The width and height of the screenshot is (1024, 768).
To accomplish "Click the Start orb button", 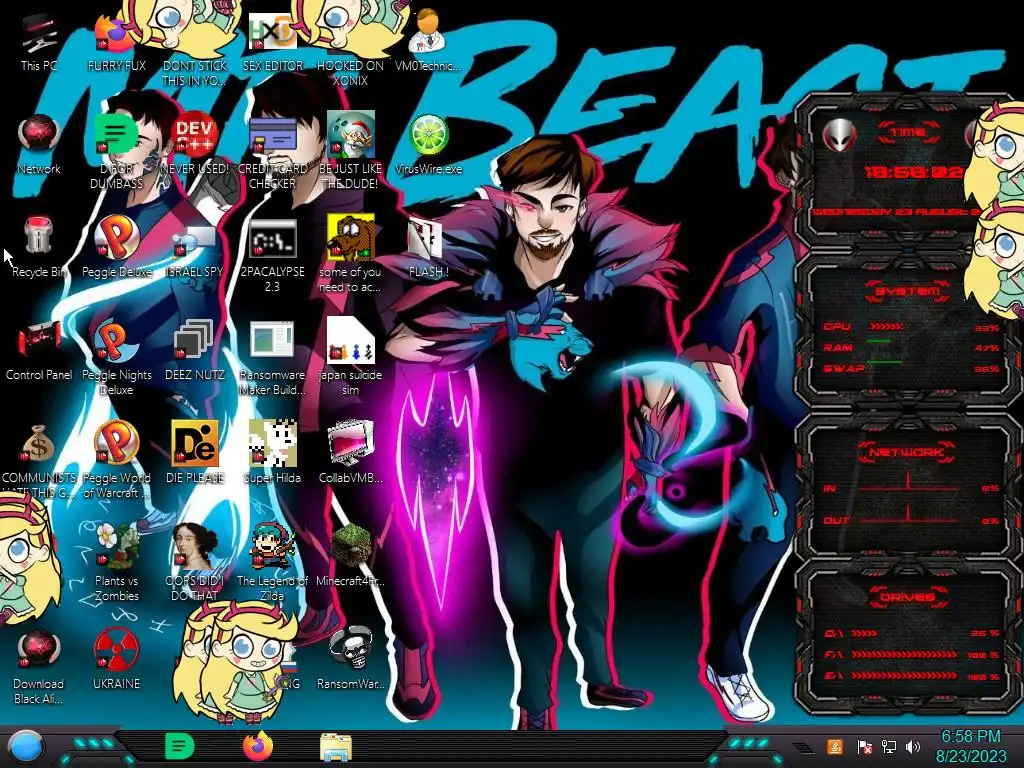I will [x=25, y=746].
